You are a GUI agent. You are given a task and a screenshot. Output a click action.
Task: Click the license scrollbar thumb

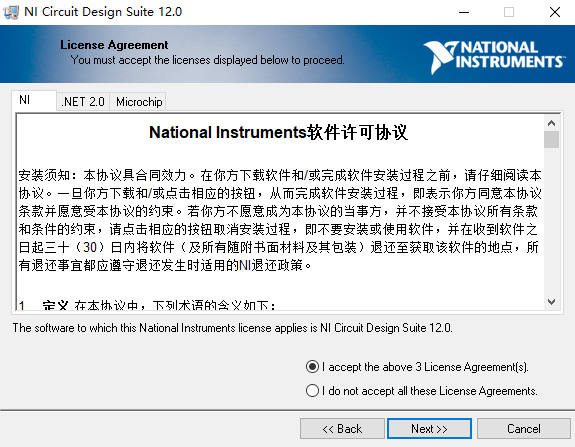[551, 140]
